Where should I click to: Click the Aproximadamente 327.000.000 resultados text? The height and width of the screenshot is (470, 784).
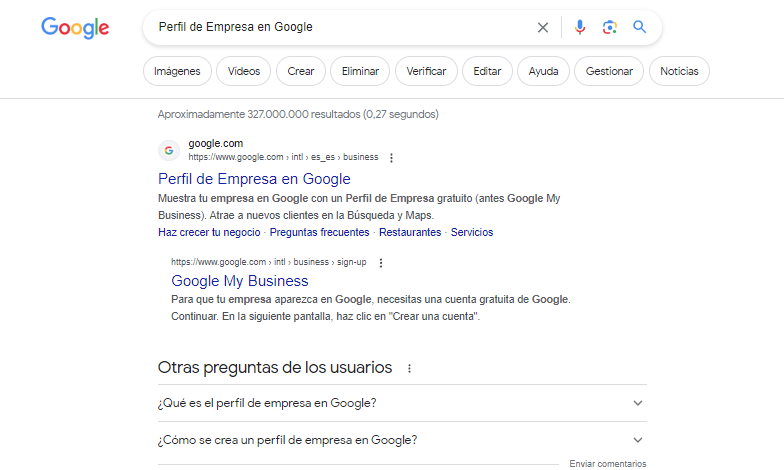click(298, 114)
